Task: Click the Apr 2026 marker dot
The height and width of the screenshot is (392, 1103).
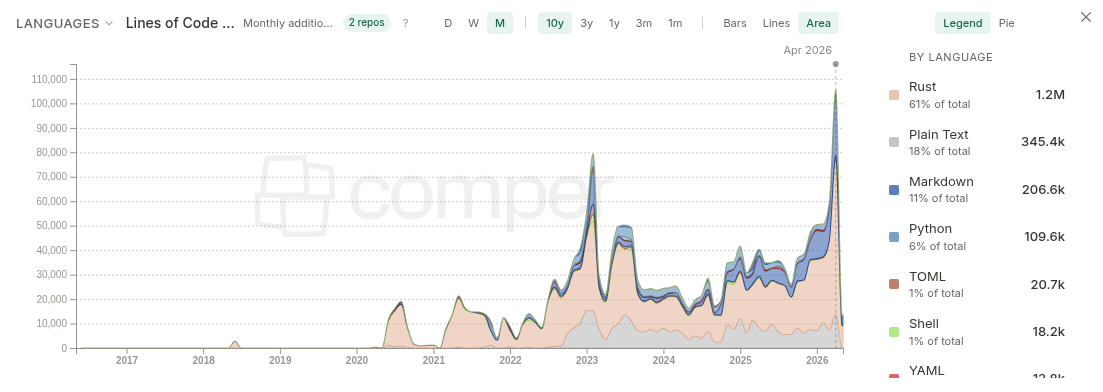Action: pyautogui.click(x=836, y=64)
